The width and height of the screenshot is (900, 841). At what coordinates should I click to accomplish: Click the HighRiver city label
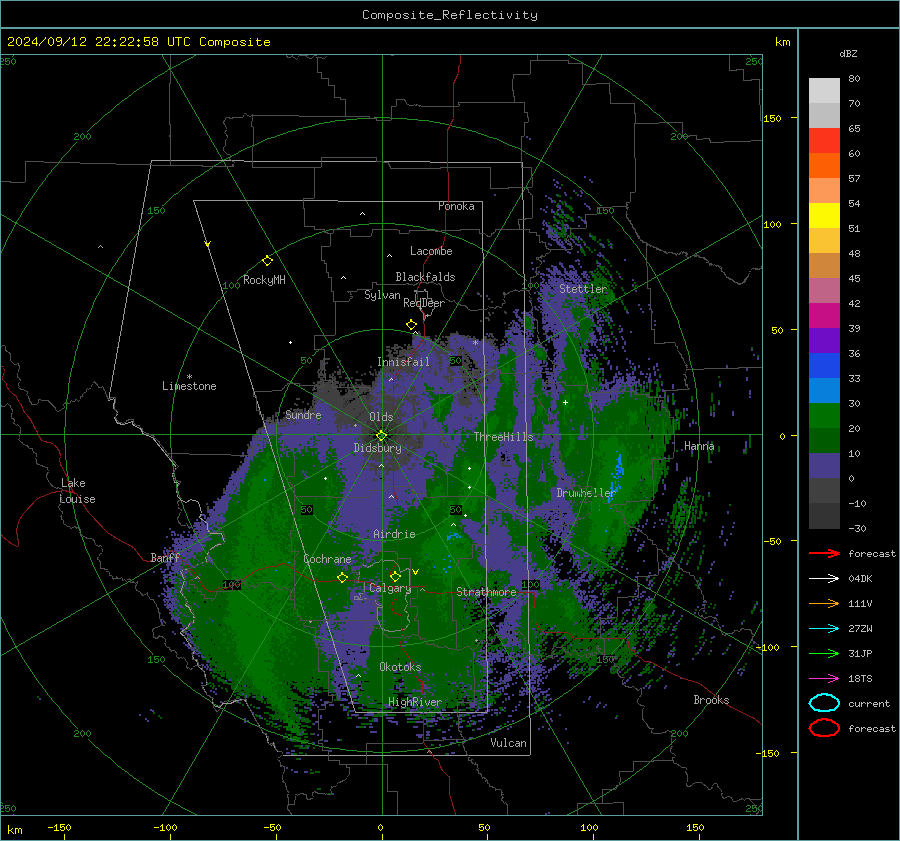[415, 702]
